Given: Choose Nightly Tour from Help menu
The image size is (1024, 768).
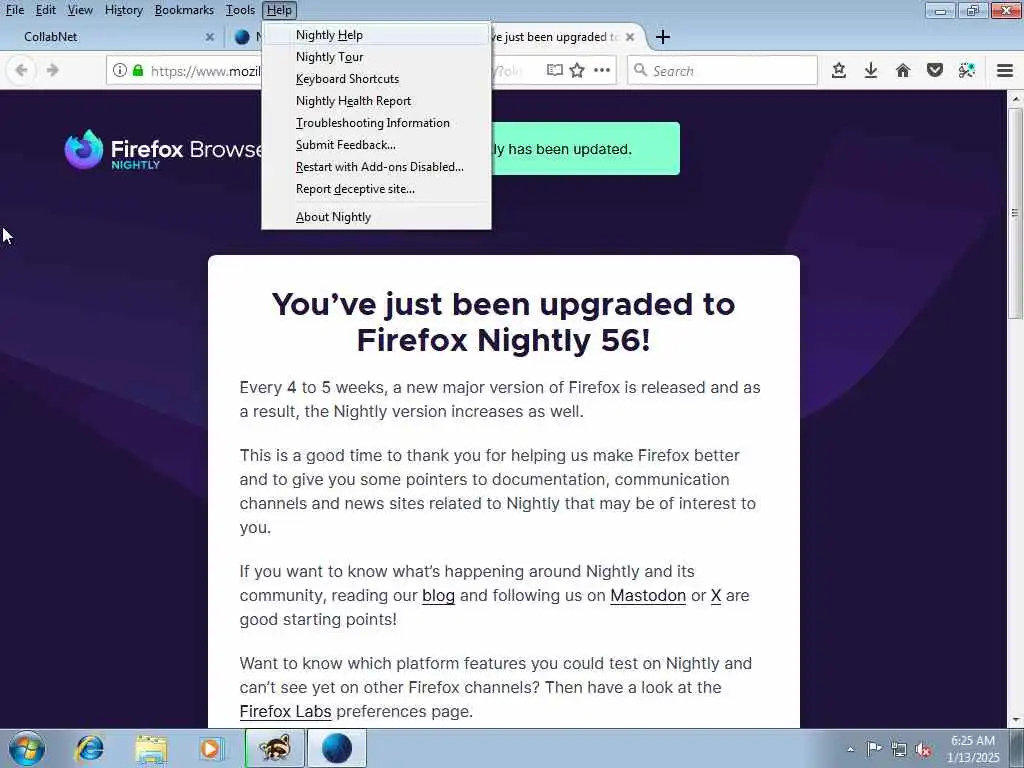Looking at the screenshot, I should pyautogui.click(x=376, y=57).
